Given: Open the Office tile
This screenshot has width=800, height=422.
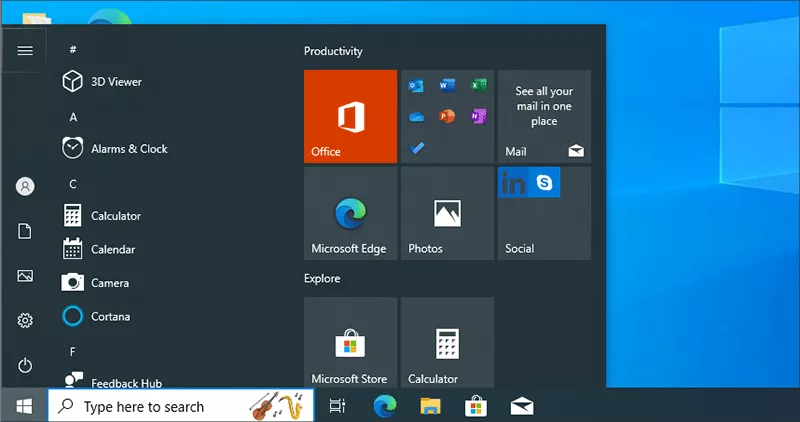Looking at the screenshot, I should tap(351, 116).
